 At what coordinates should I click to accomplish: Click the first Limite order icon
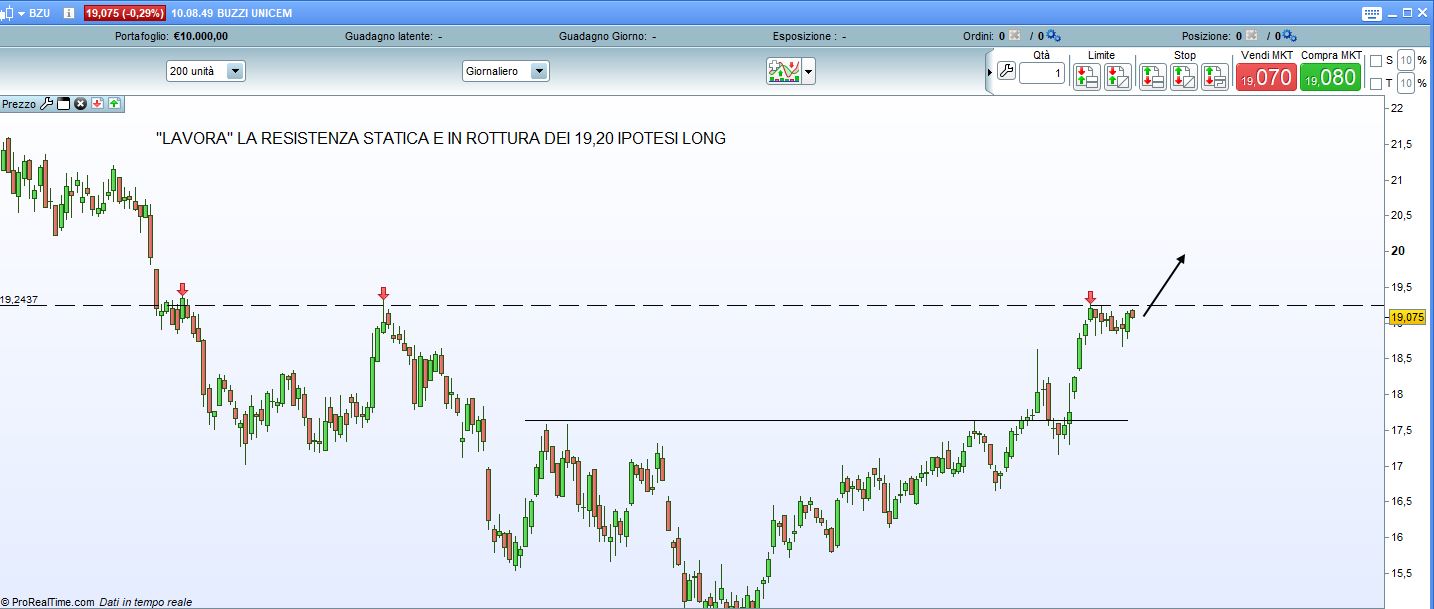(x=1086, y=76)
